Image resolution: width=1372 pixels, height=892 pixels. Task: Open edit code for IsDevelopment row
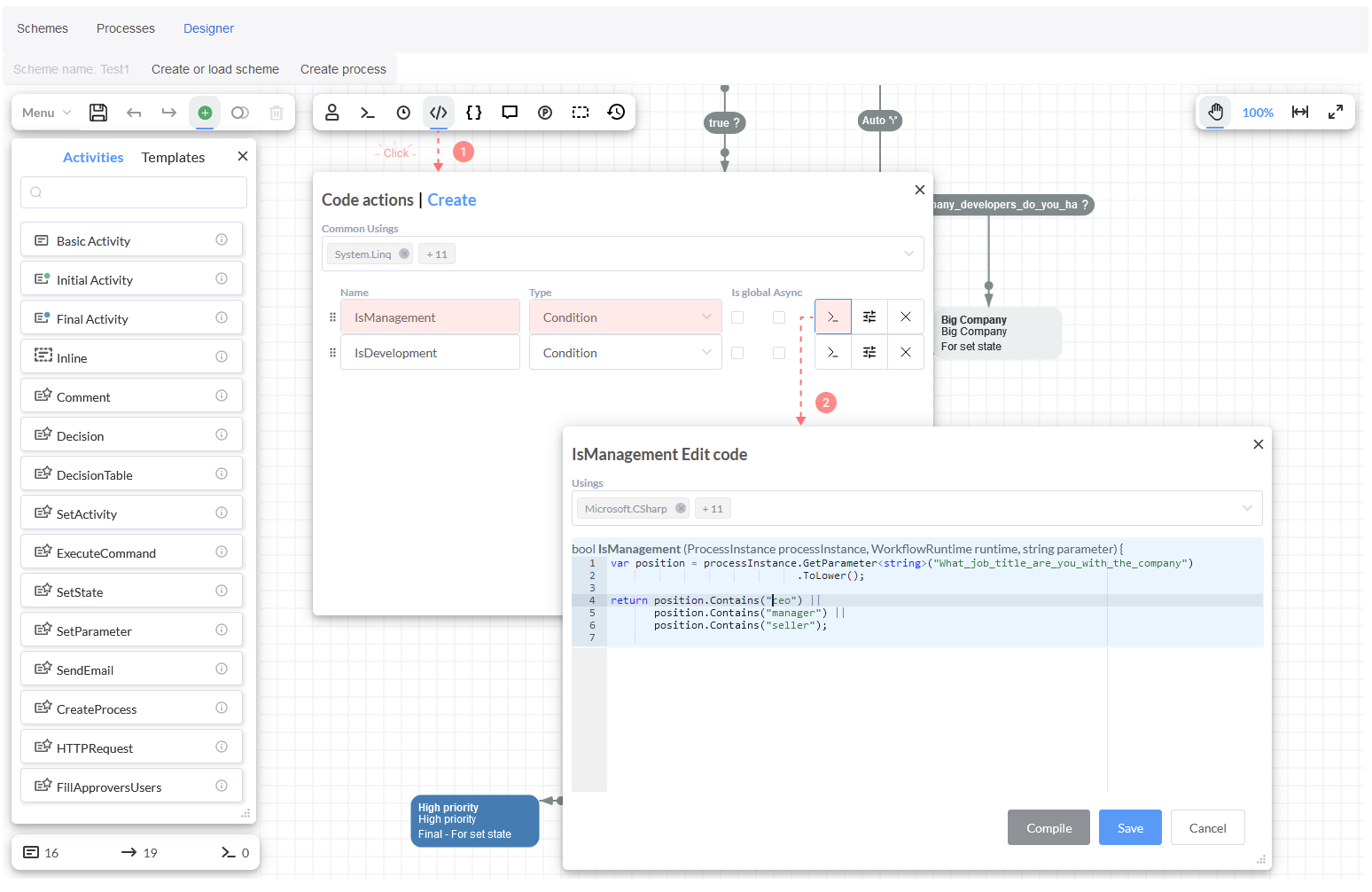point(832,353)
